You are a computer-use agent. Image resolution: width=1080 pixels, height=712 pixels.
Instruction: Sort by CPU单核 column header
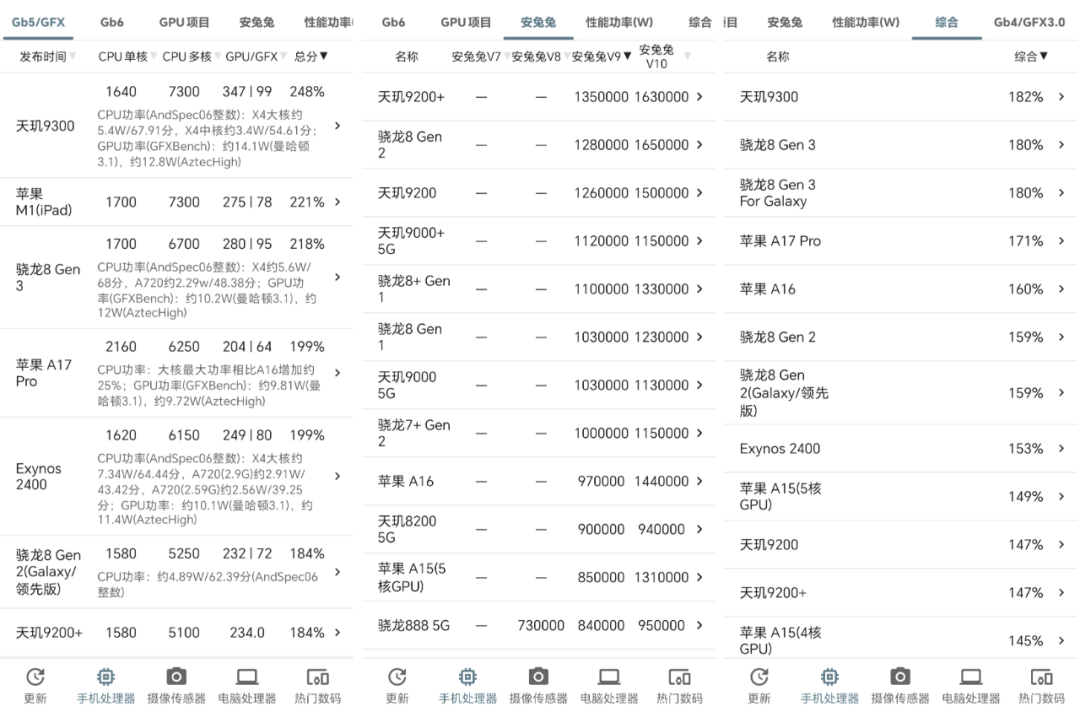[x=127, y=56]
